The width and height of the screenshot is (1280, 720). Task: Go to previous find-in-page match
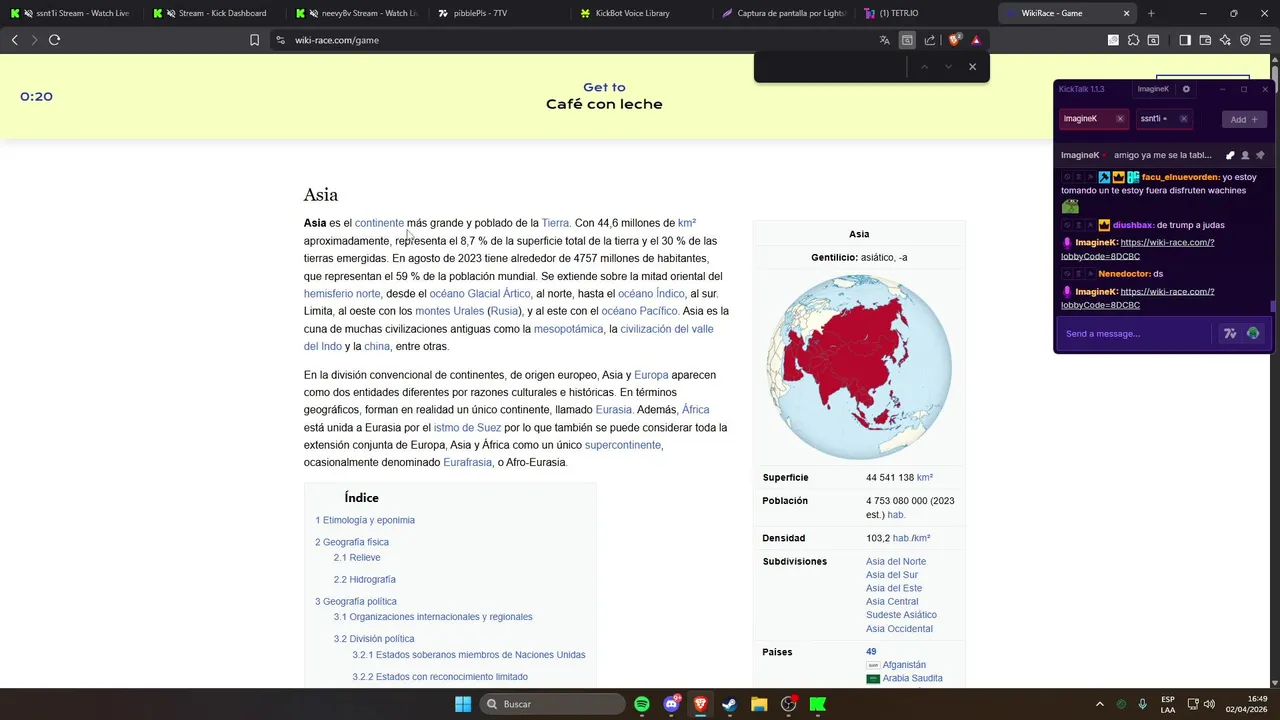pyautogui.click(x=924, y=67)
